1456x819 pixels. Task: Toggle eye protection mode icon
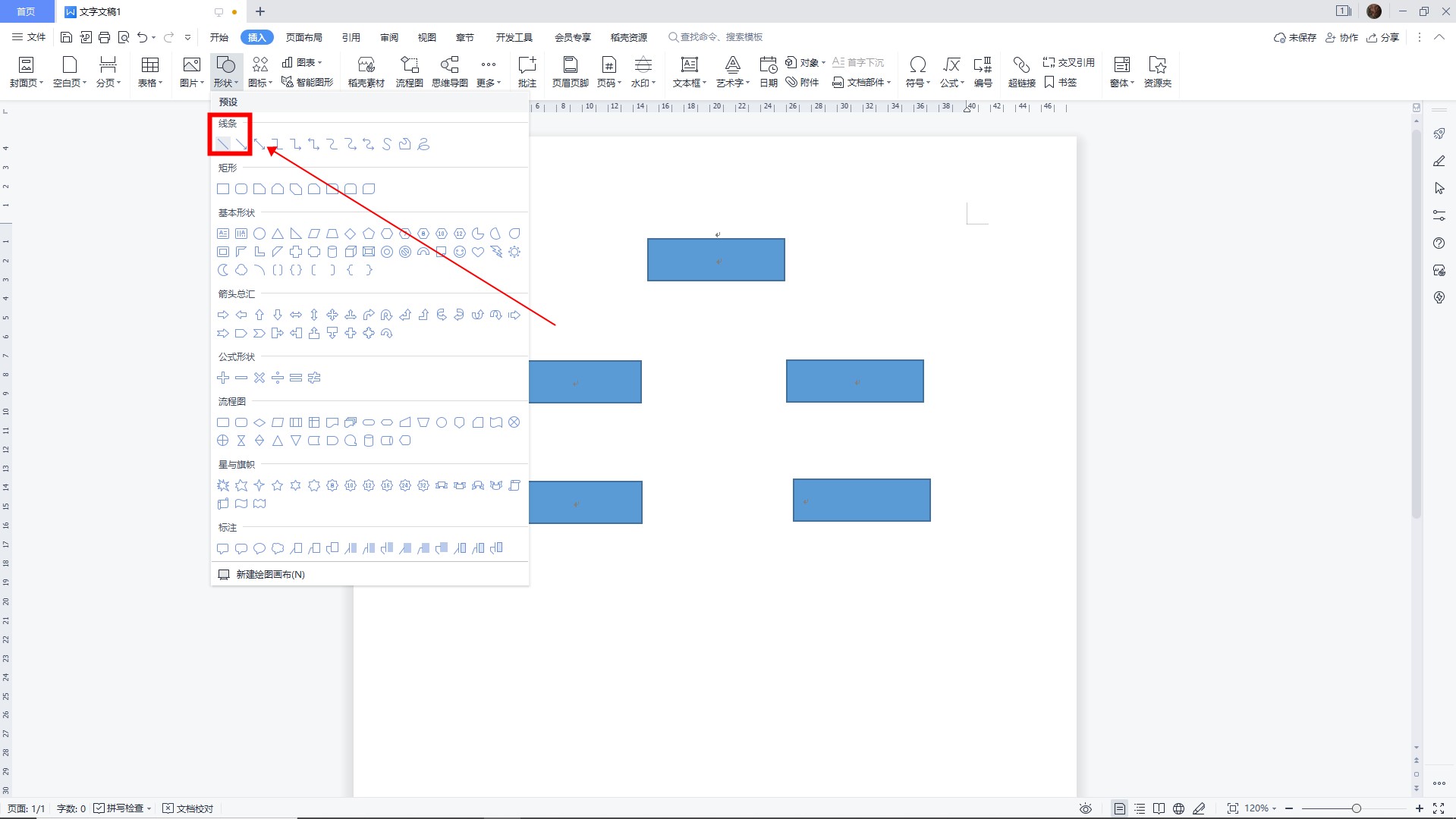pyautogui.click(x=1086, y=808)
